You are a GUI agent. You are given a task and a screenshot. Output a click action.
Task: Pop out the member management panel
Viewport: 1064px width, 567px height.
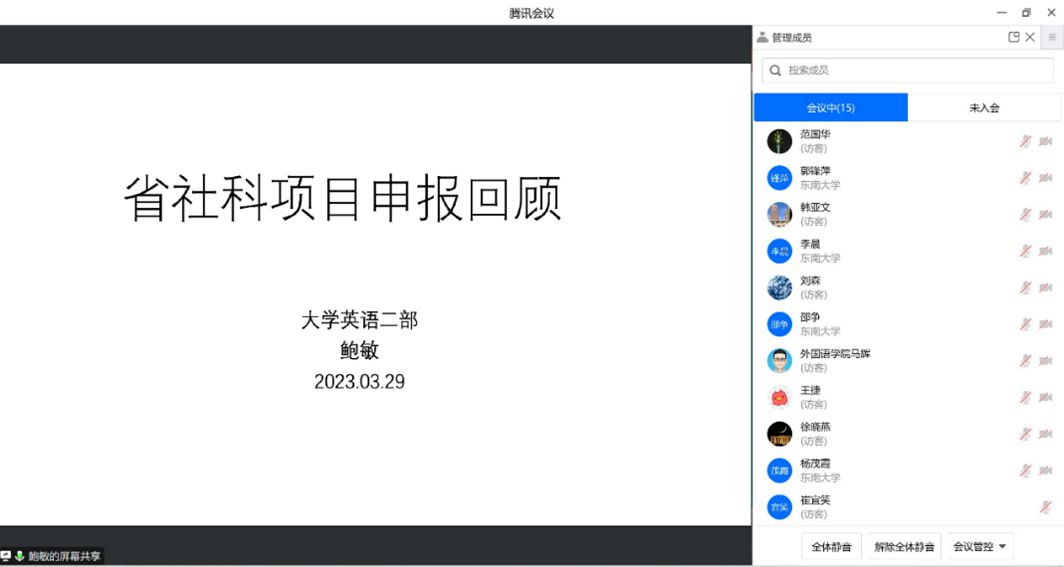pos(1014,37)
